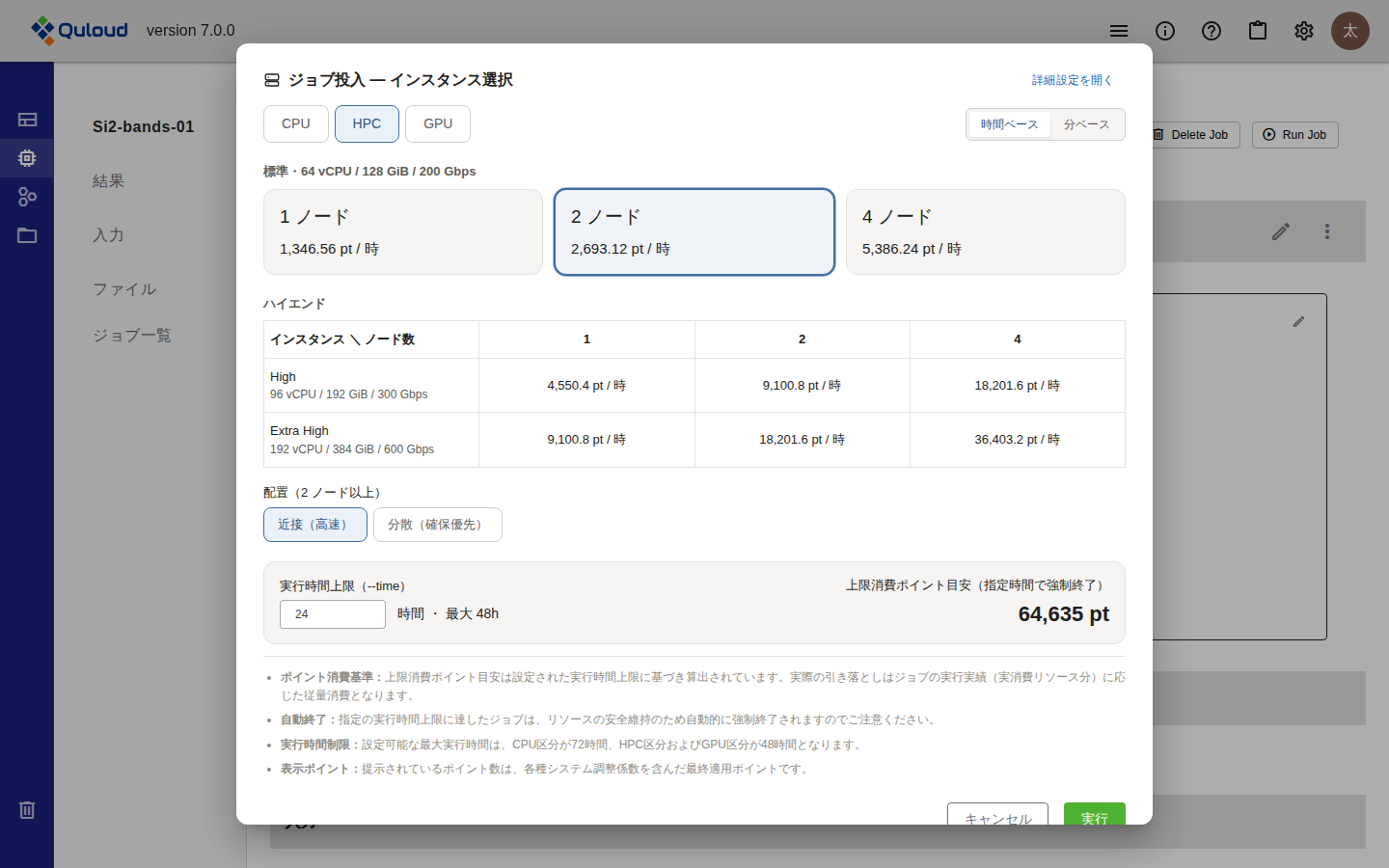This screenshot has height=868, width=1389.
Task: Click the small pencil icon in the panel
Action: pyautogui.click(x=1298, y=322)
